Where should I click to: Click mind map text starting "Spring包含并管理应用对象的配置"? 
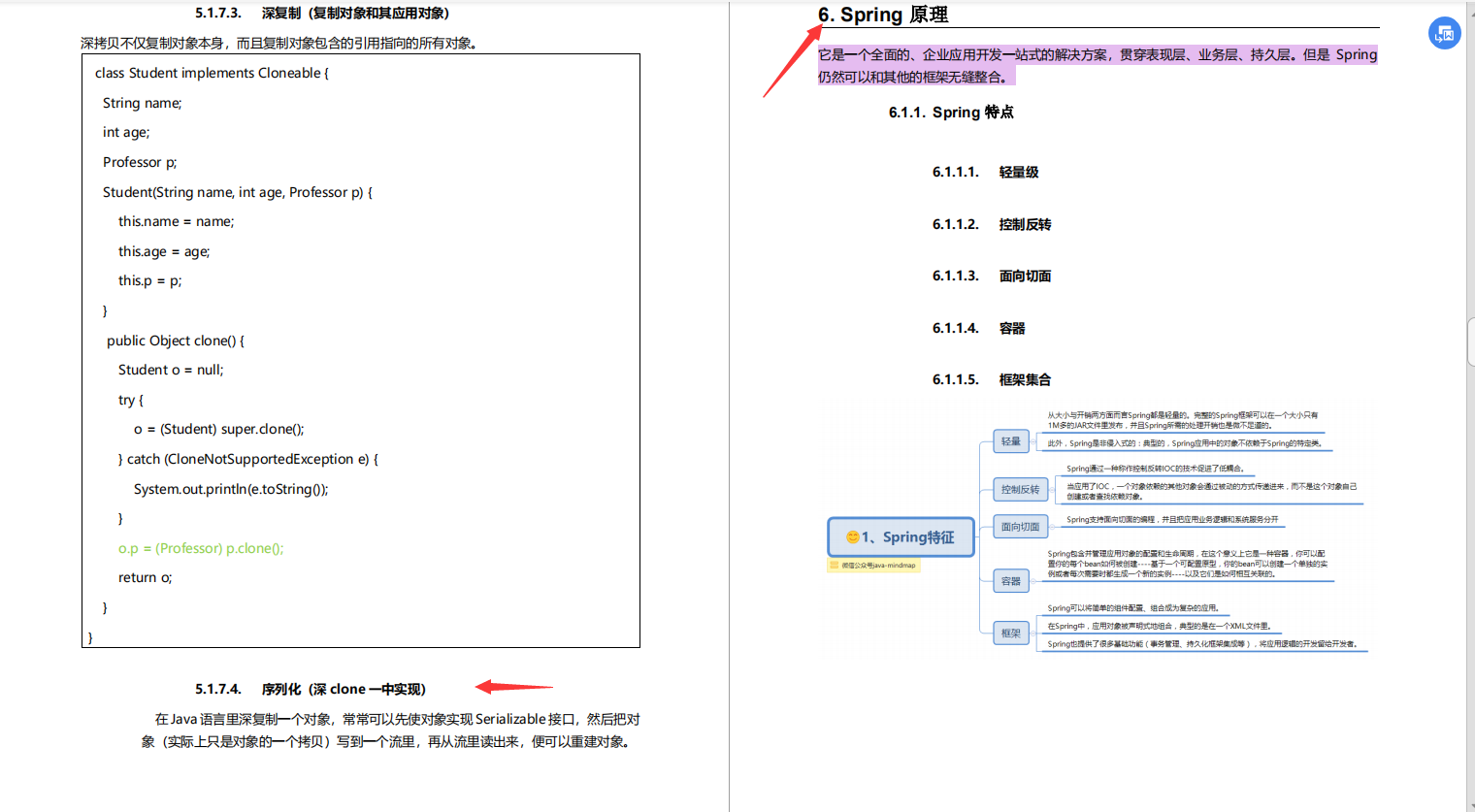(1188, 564)
